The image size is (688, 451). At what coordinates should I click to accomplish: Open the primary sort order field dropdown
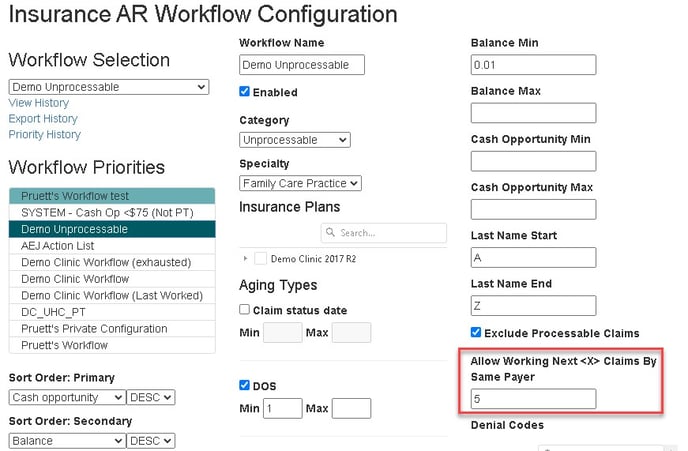tap(66, 397)
